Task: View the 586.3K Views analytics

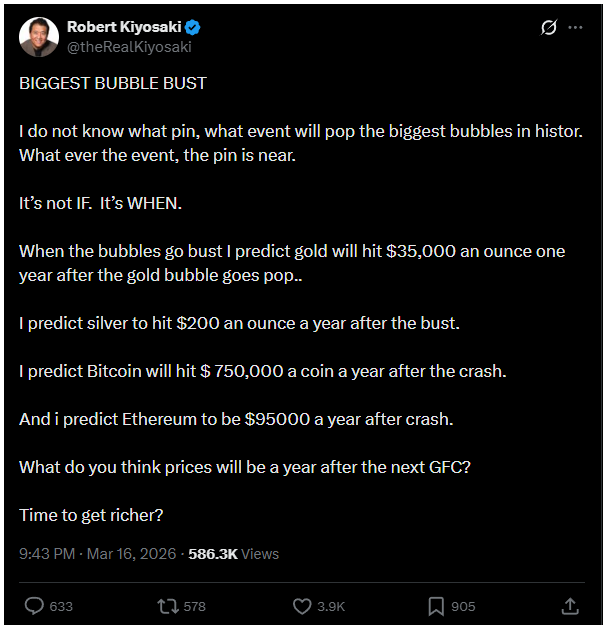Action: point(233,553)
